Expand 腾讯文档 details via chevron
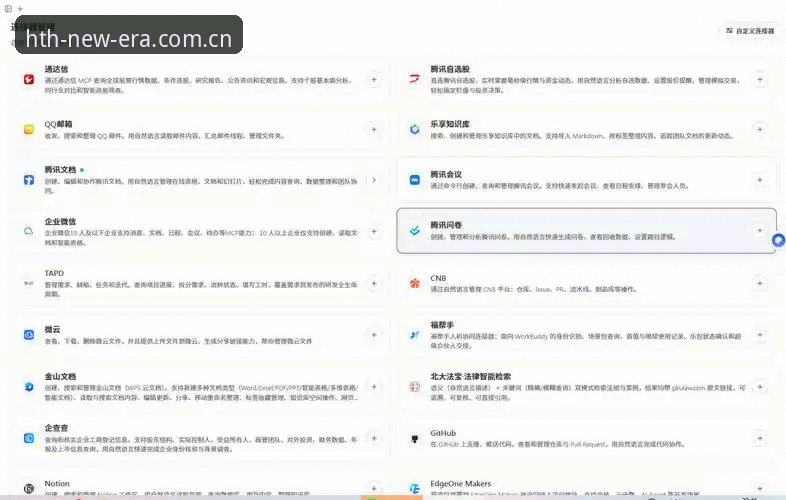The height and width of the screenshot is (500, 786). 374,180
